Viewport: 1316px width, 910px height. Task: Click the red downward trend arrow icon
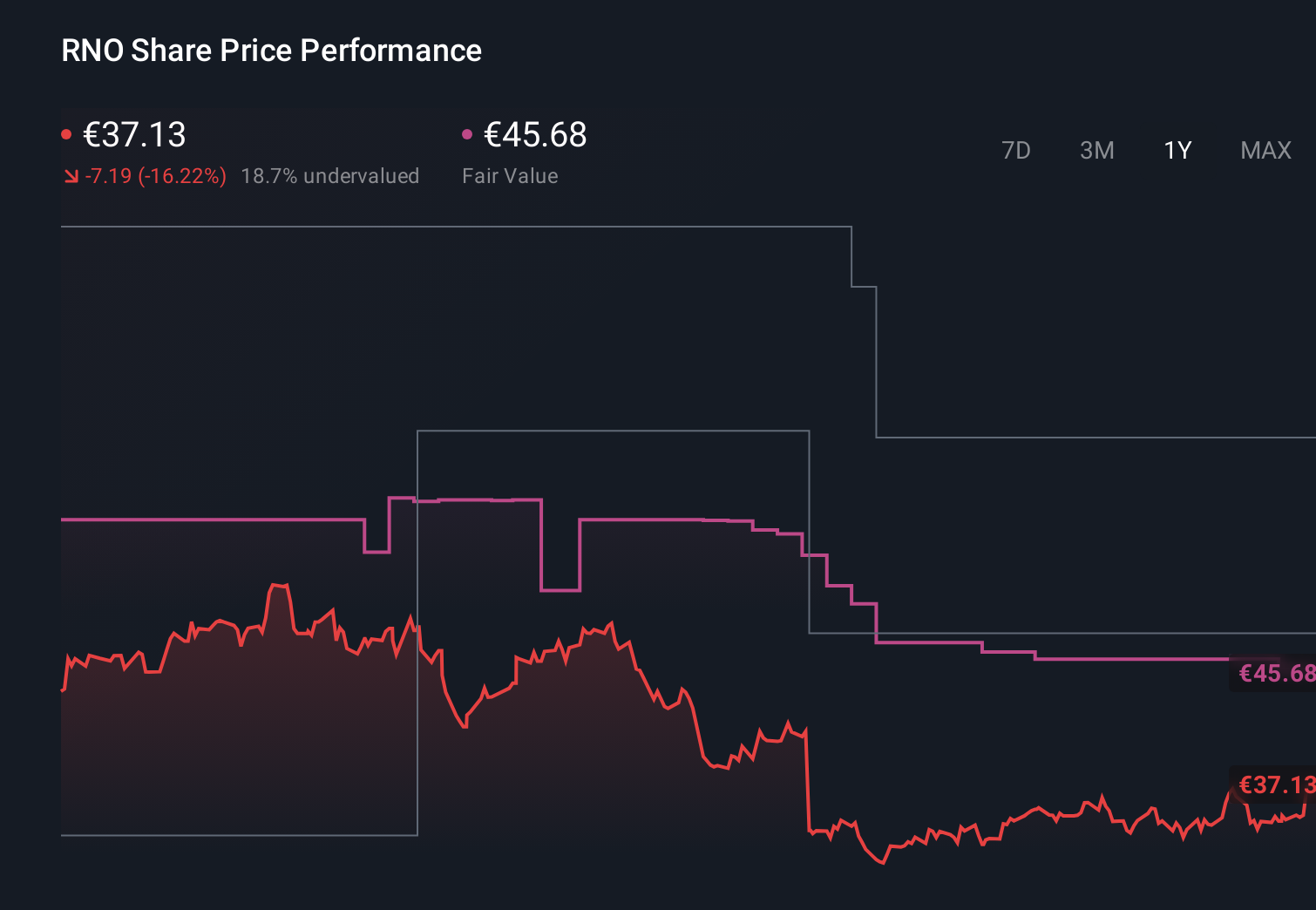(71, 176)
